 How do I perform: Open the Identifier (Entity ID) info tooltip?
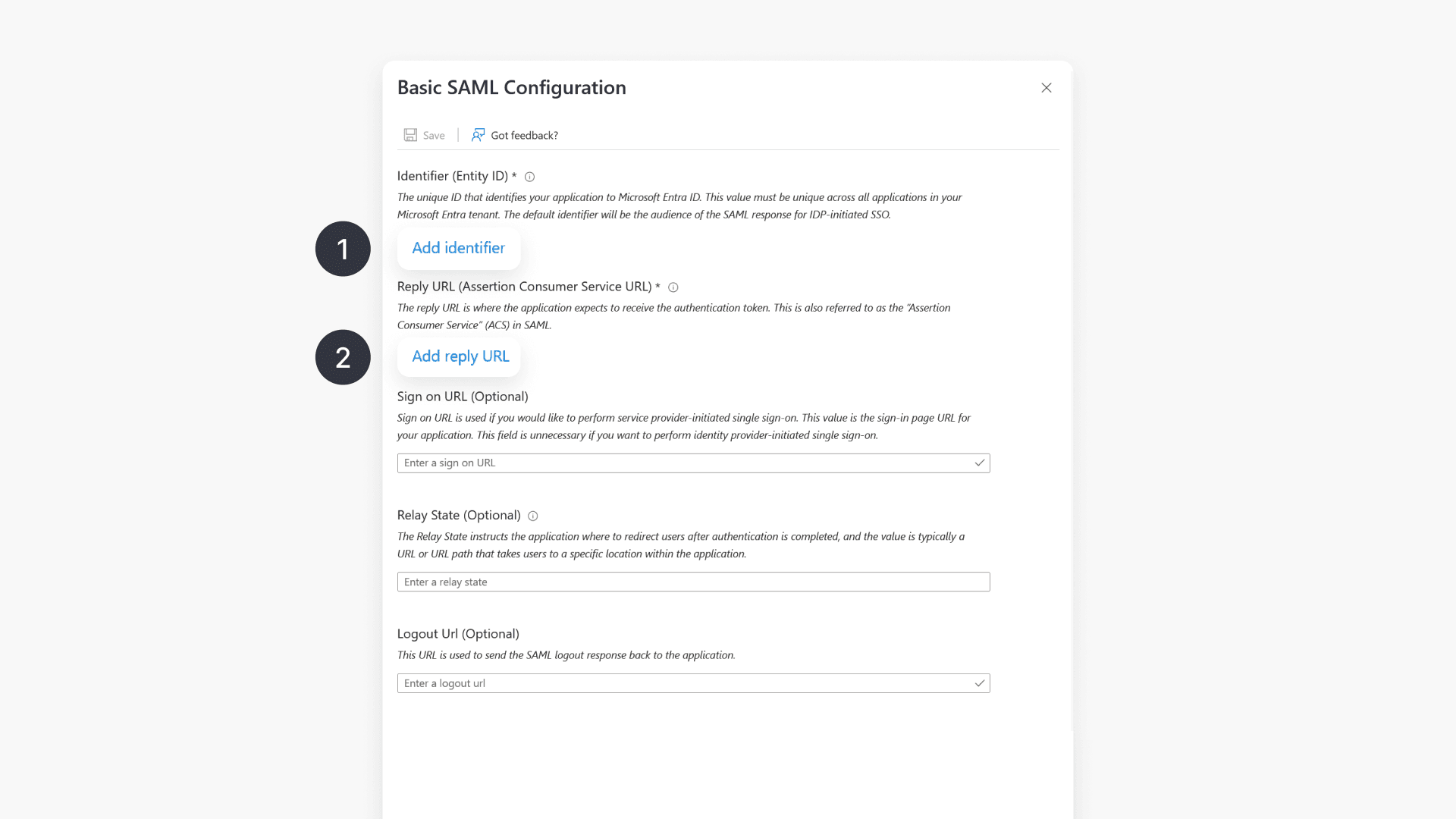(x=529, y=177)
